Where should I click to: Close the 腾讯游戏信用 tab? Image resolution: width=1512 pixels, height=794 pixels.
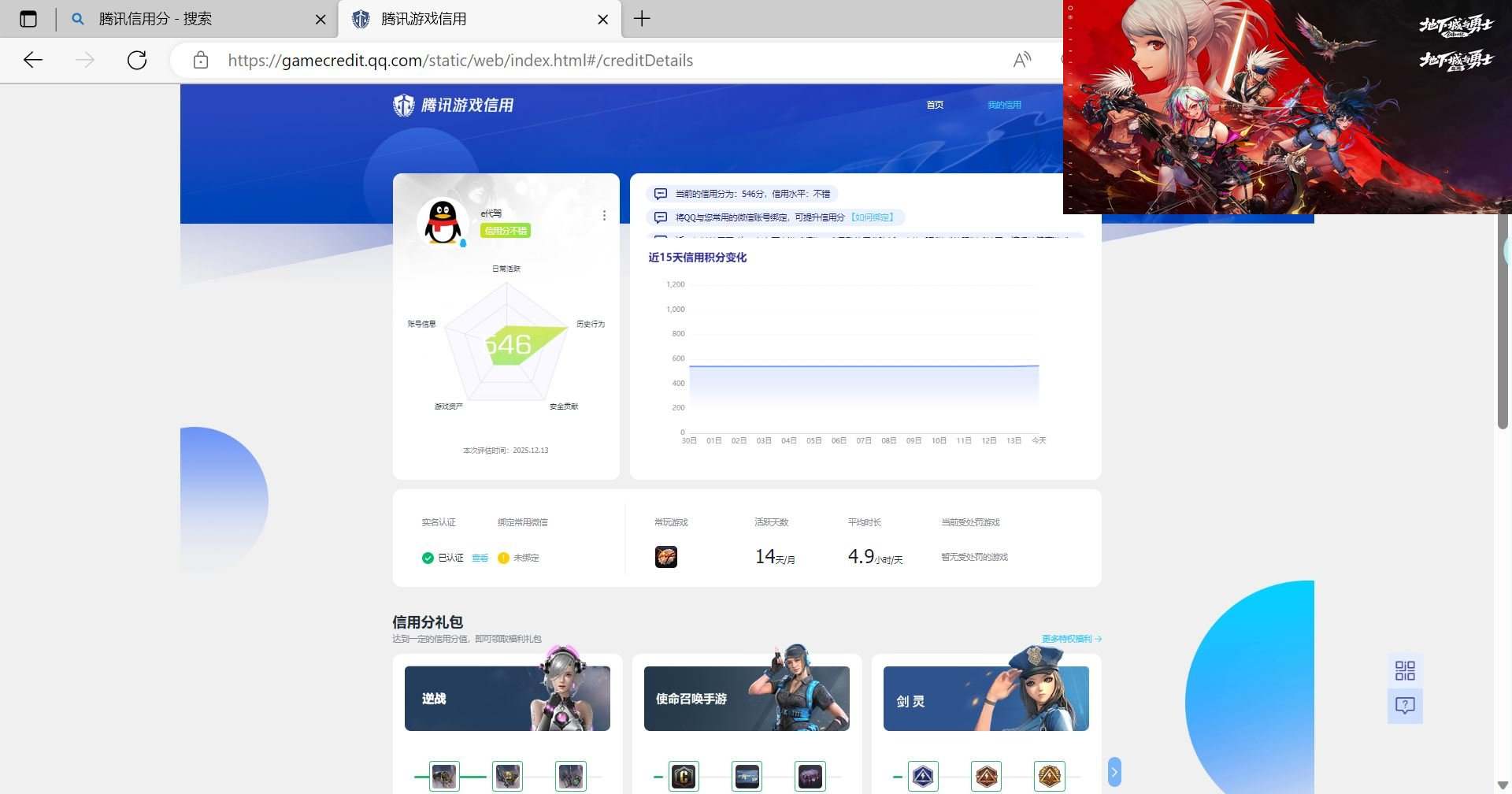[603, 20]
